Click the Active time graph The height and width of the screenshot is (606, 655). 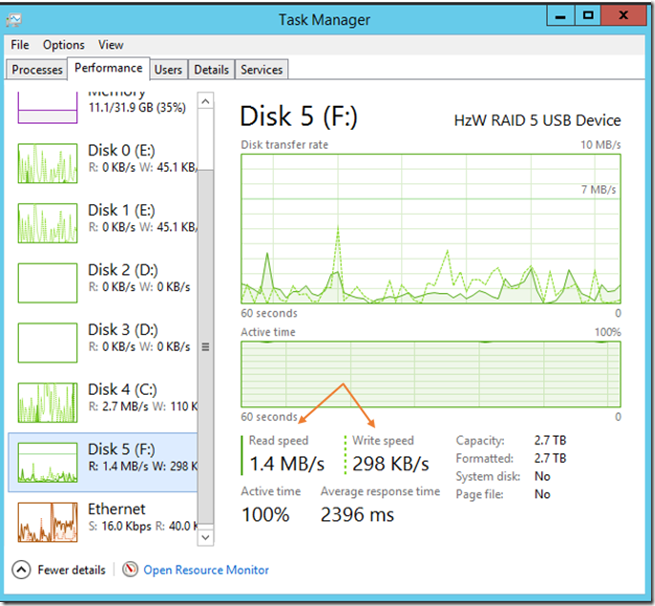coord(431,374)
